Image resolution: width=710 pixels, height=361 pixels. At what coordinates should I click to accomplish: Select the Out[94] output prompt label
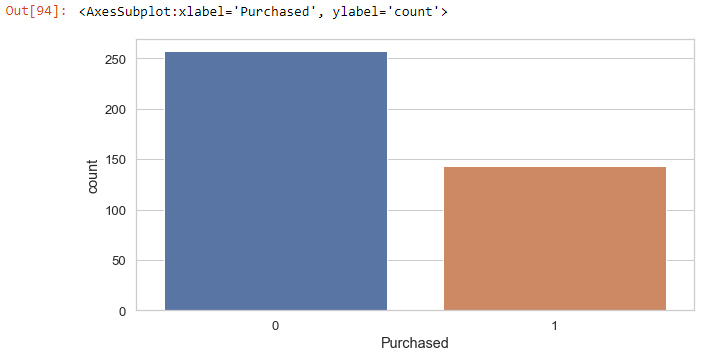click(x=35, y=11)
